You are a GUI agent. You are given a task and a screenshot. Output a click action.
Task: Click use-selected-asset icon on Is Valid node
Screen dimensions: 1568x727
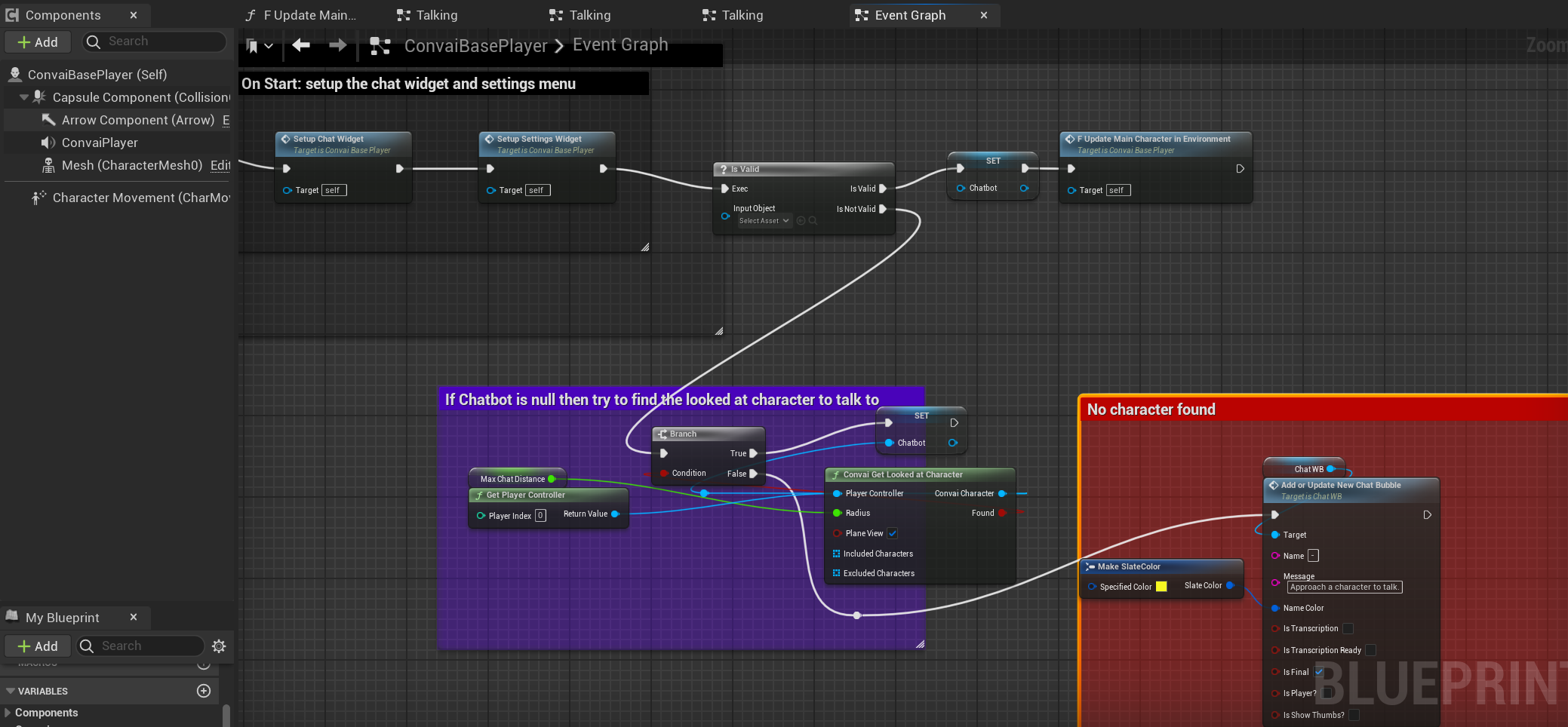tap(801, 221)
